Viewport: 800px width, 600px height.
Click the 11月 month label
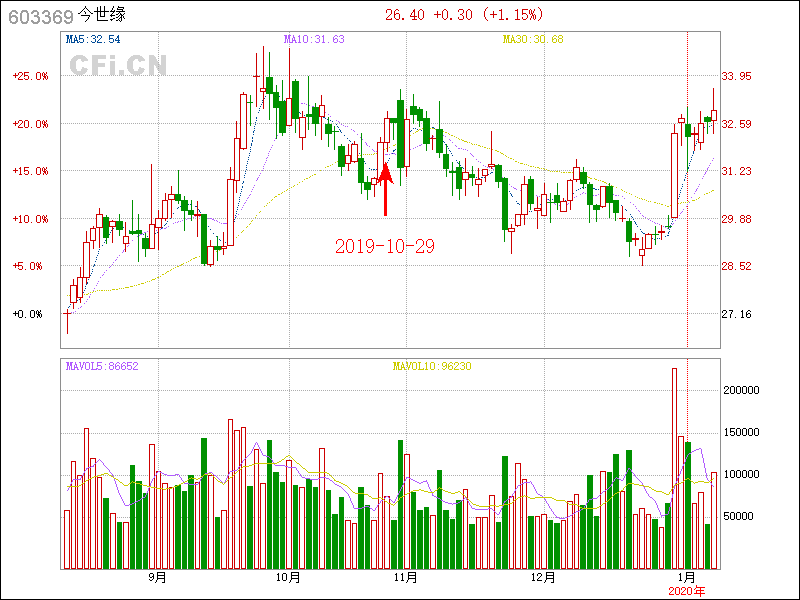[406, 577]
